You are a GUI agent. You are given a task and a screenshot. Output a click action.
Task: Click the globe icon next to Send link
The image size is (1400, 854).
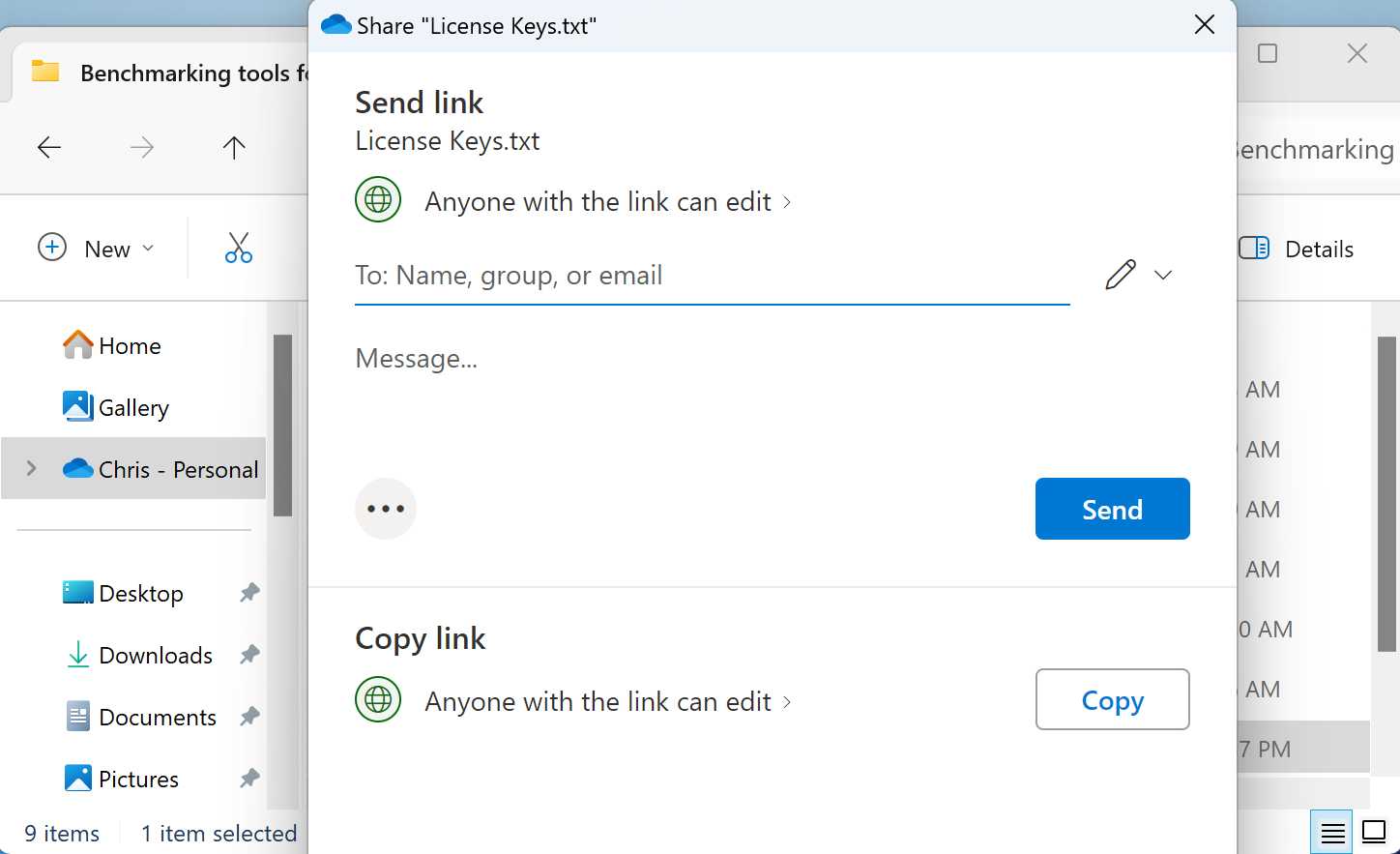378,199
